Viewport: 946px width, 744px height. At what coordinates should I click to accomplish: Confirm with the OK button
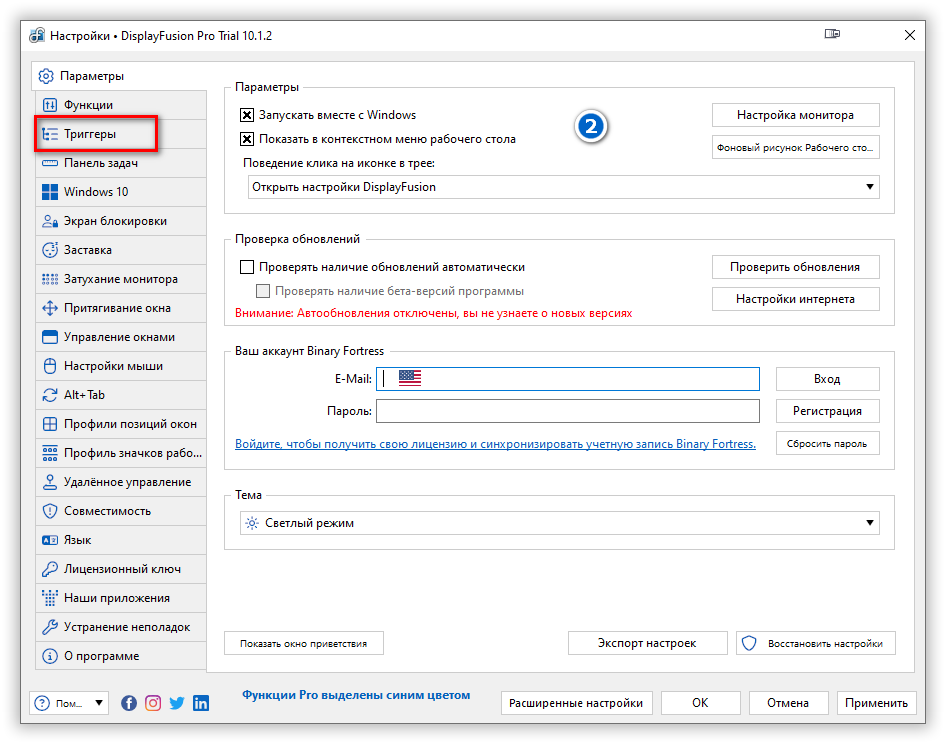(700, 703)
